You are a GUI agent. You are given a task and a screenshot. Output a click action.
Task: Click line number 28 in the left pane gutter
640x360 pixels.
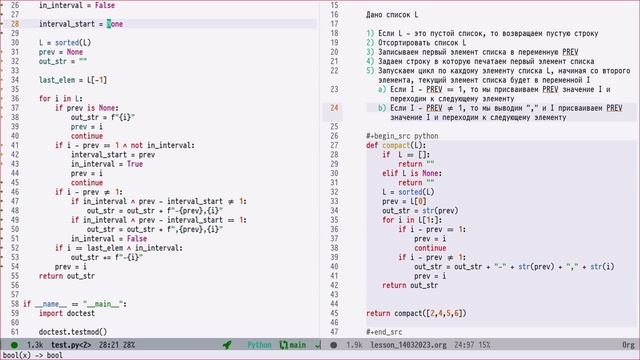(15, 24)
